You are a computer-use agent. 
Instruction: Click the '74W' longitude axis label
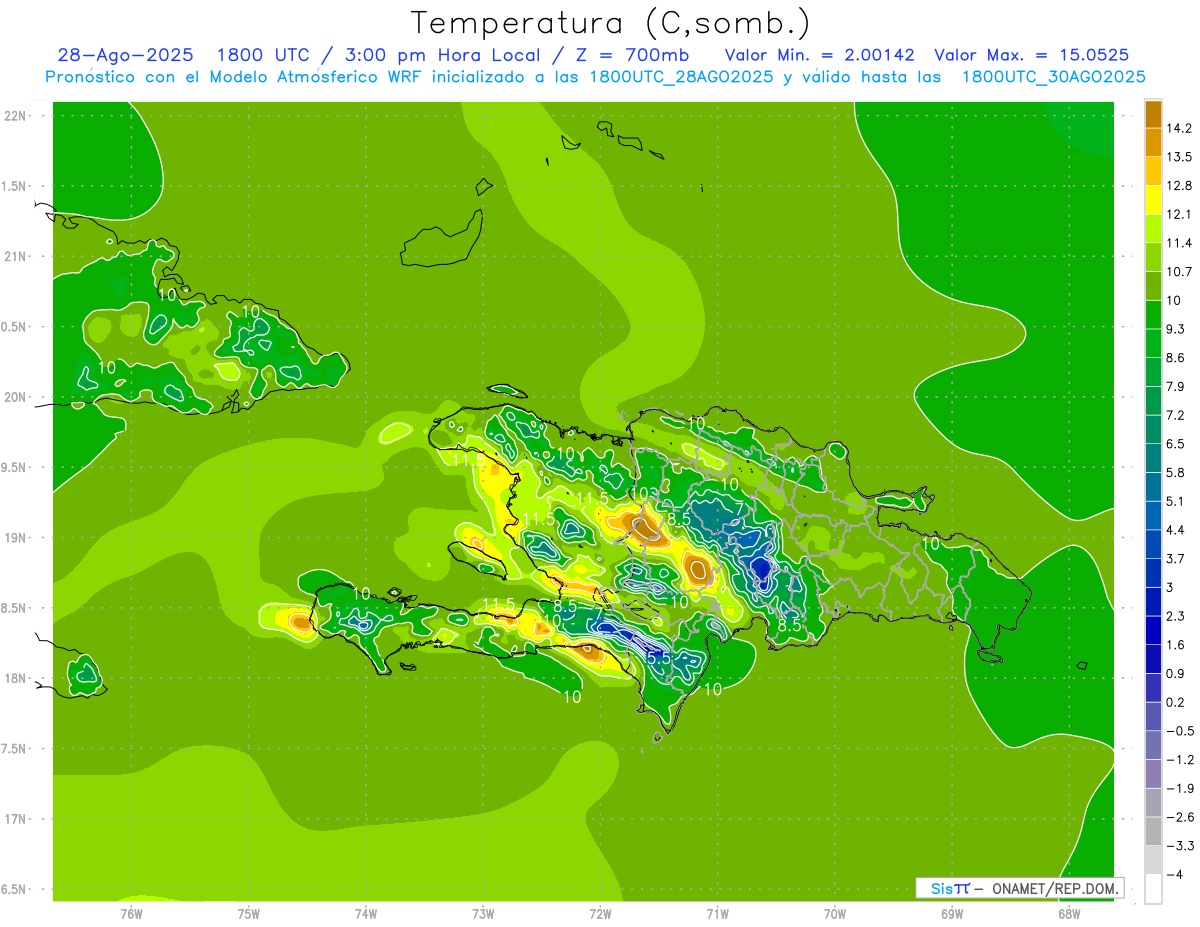coord(366,914)
